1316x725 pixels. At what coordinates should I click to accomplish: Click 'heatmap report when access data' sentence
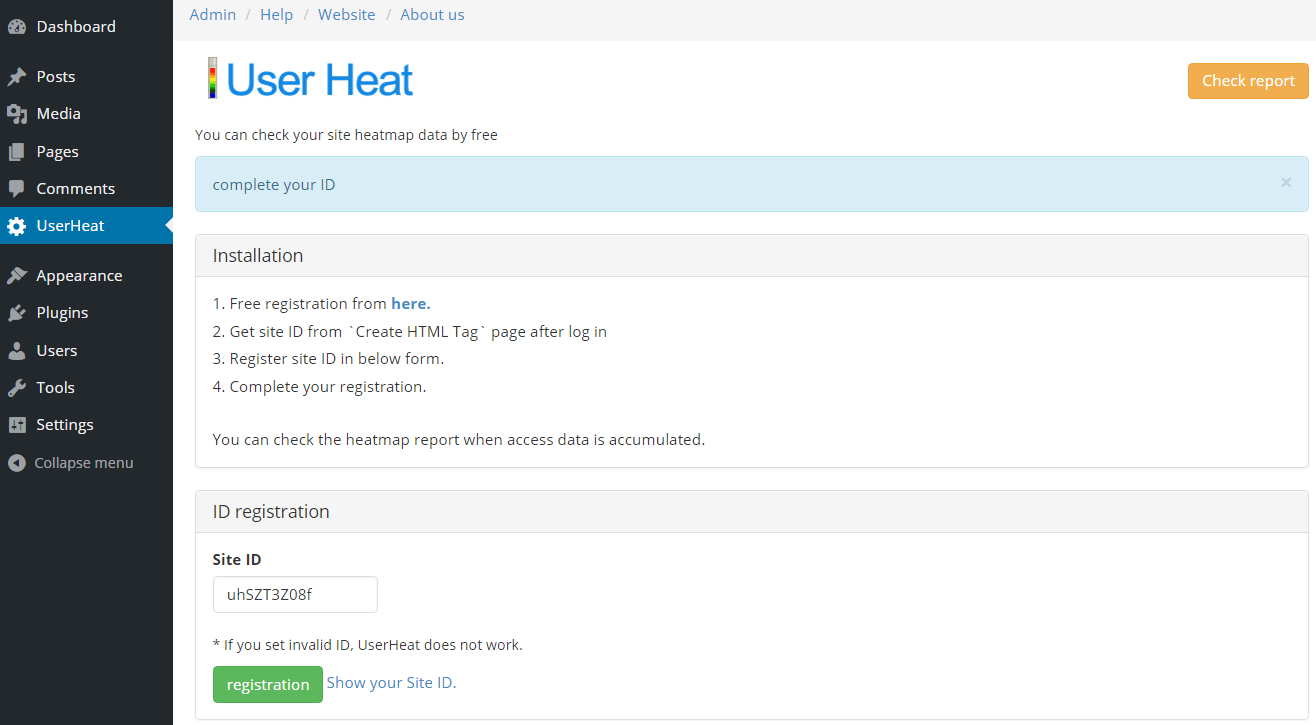459,440
